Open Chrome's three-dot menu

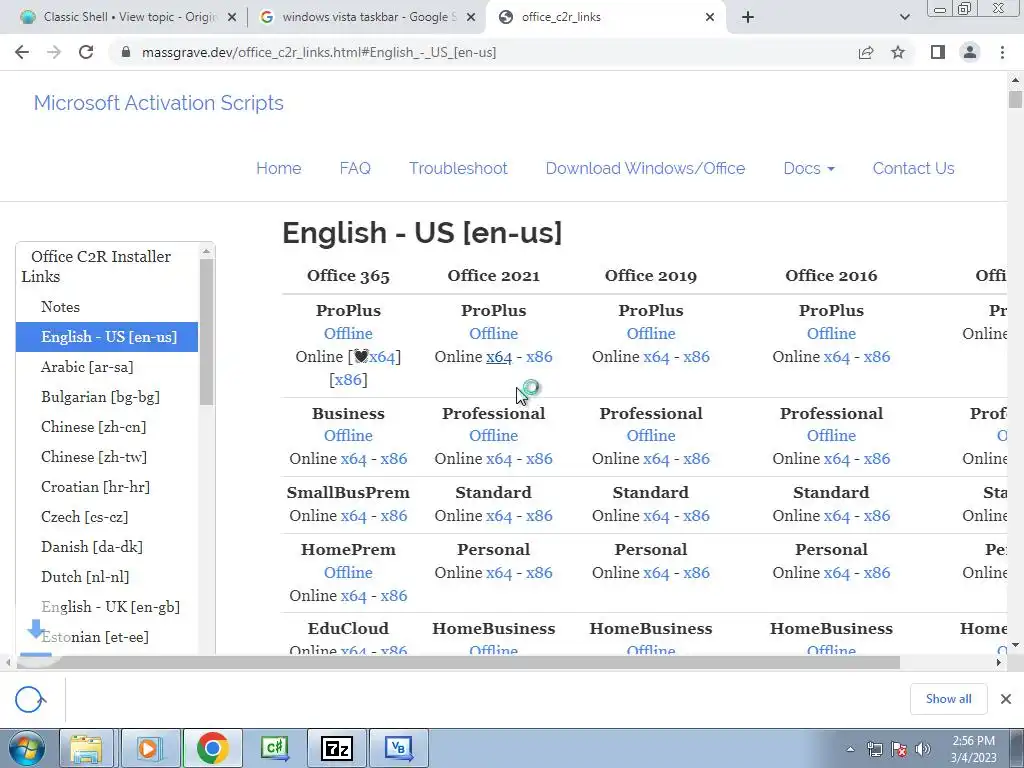tap(1002, 52)
